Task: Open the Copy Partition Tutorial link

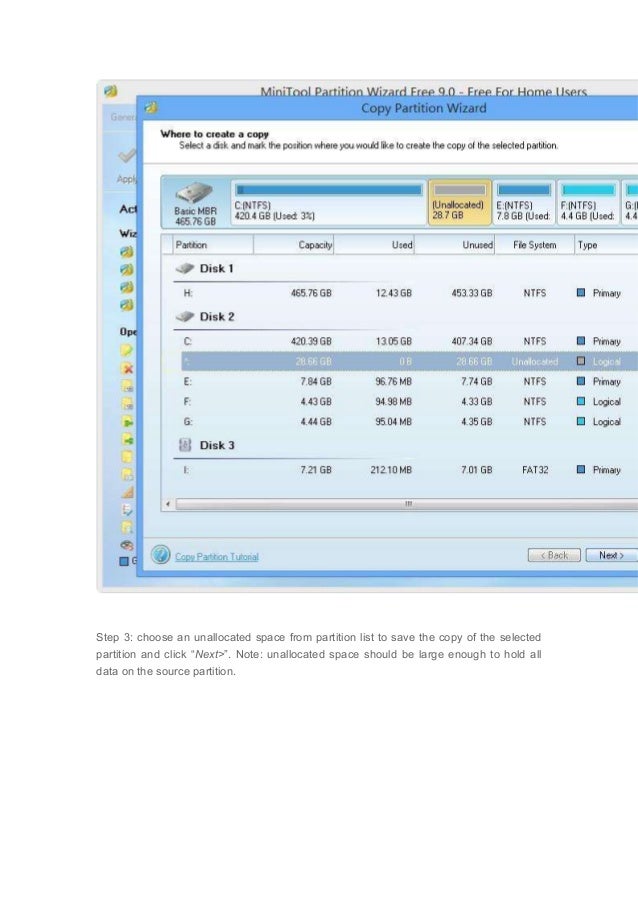Action: click(x=217, y=557)
